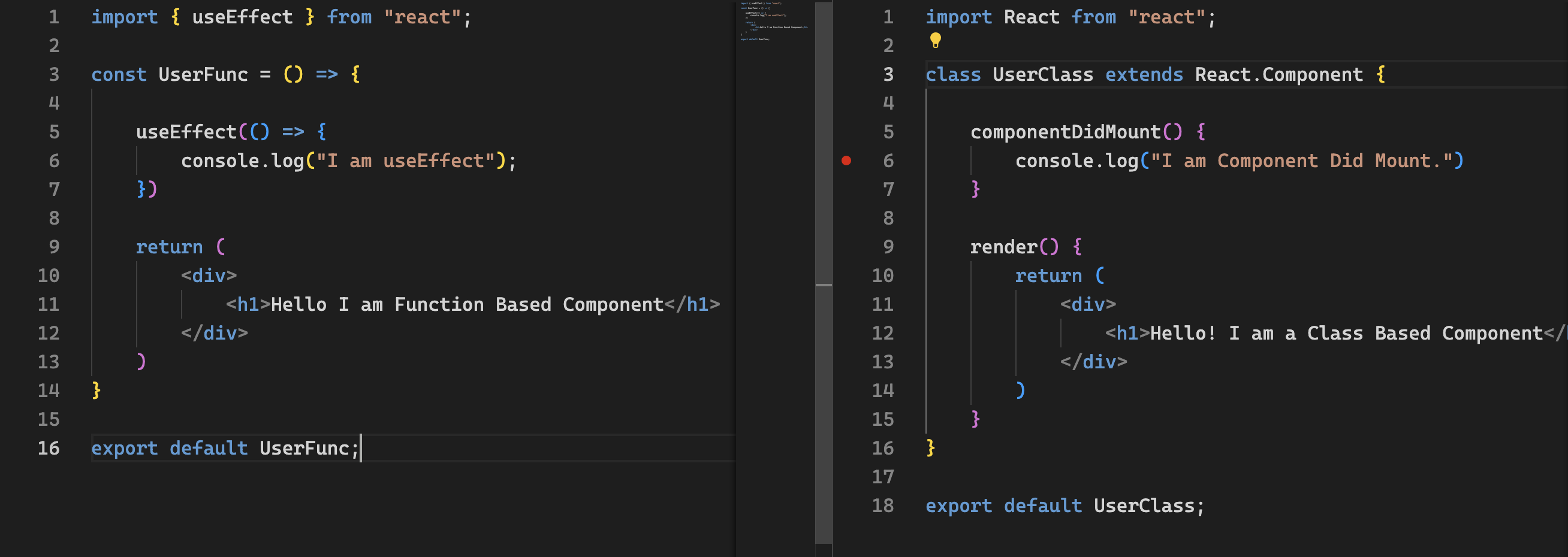1568x557 pixels.
Task: Click line number 3 in right editor
Action: point(888,74)
